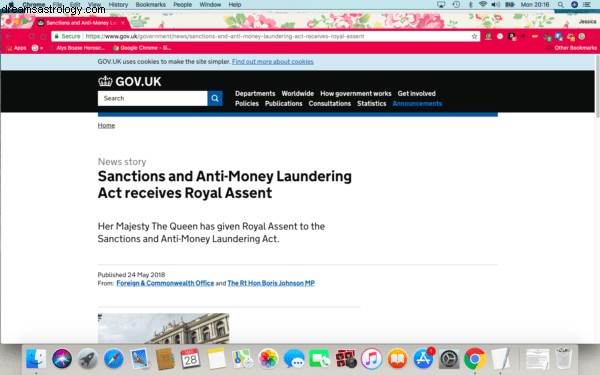Click the article building photo thumbnail

coord(163,328)
